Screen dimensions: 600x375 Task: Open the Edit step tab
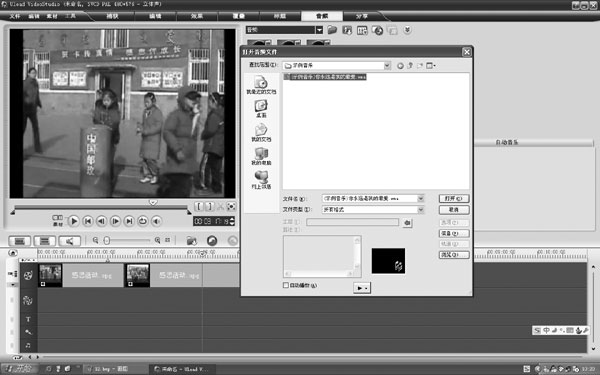pos(155,16)
